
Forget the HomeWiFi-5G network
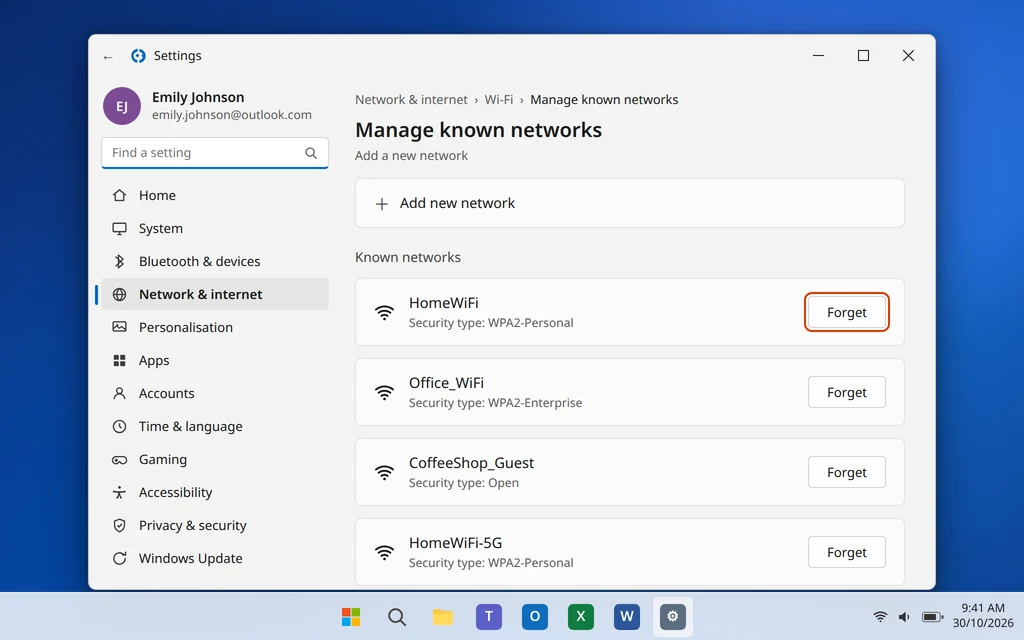point(846,552)
